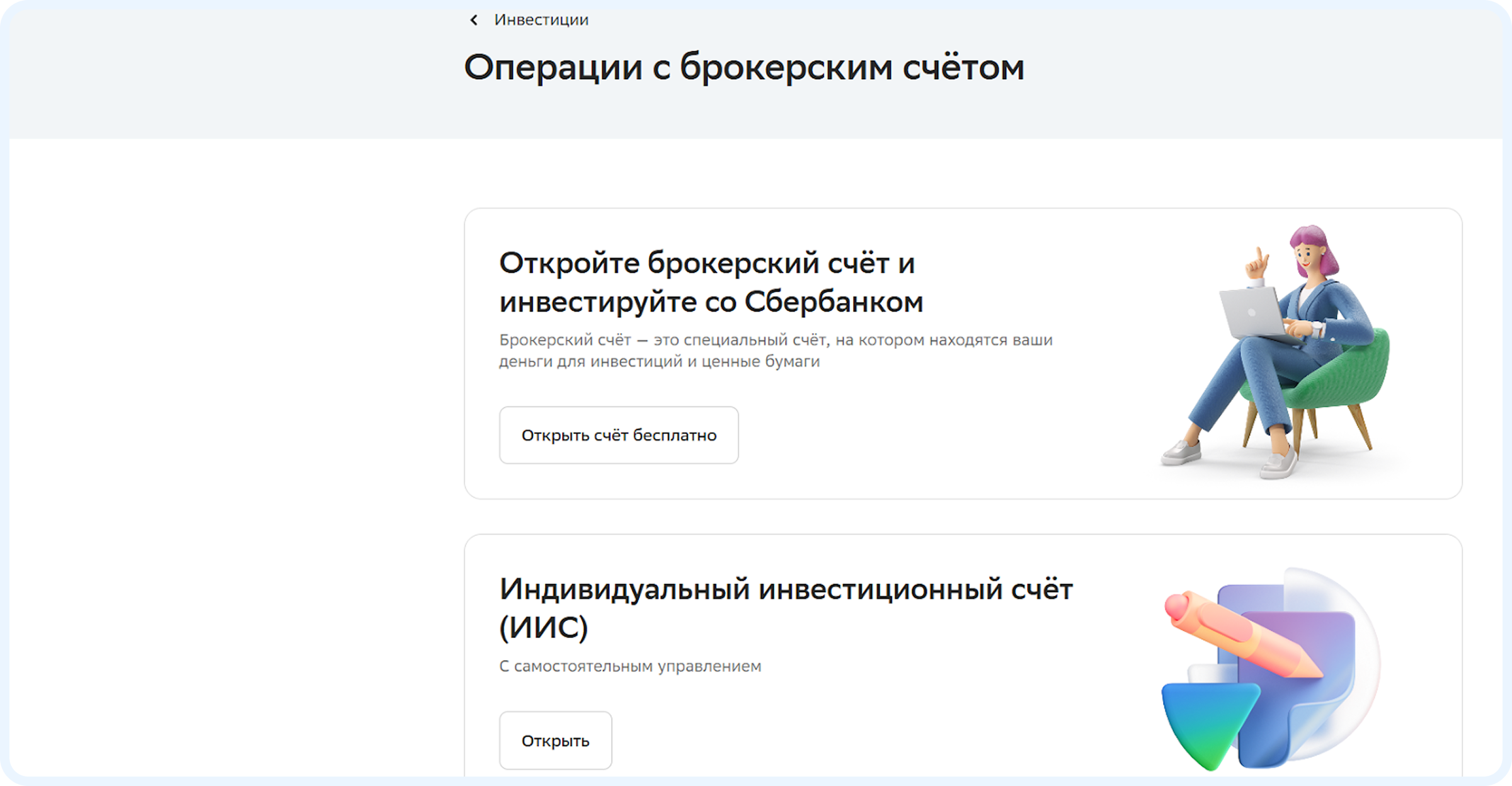Click the text Брокерский счёт — это специальный счёт
Image resolution: width=1512 pixels, height=786 pixels.
776,351
